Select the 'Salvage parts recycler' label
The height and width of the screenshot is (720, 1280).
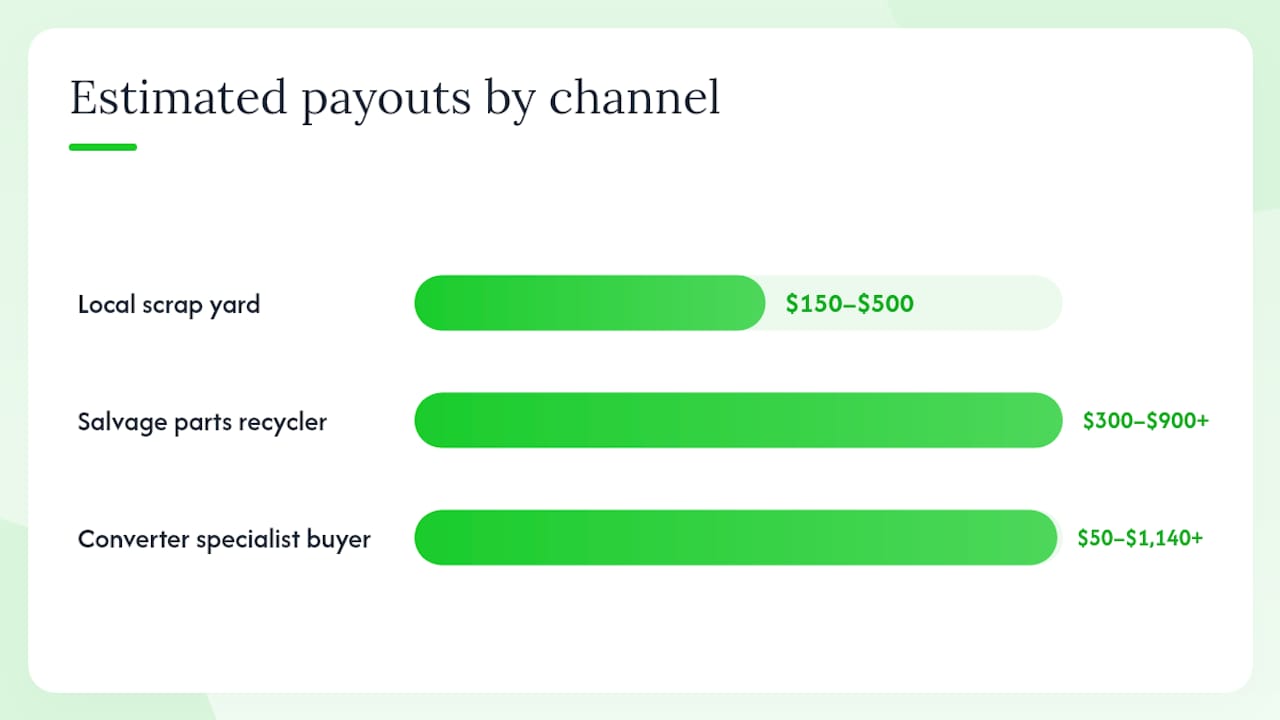click(202, 422)
